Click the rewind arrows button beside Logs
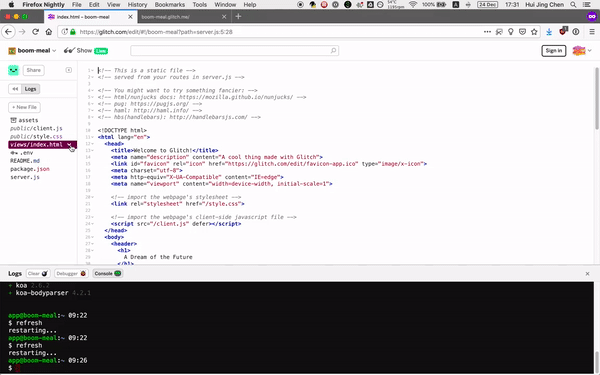Screen dimensions: 600x375 pos(15,89)
